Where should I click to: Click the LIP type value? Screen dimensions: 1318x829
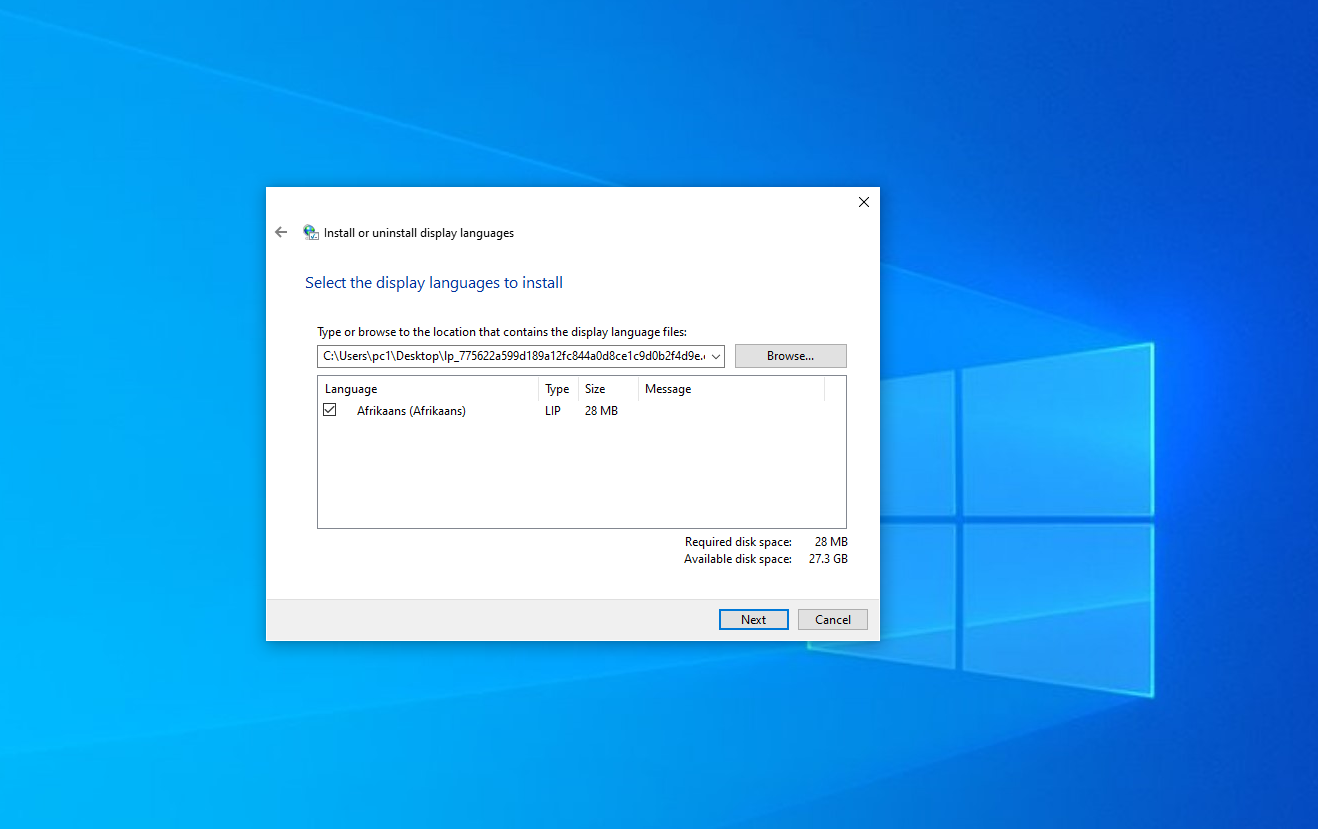pyautogui.click(x=553, y=411)
